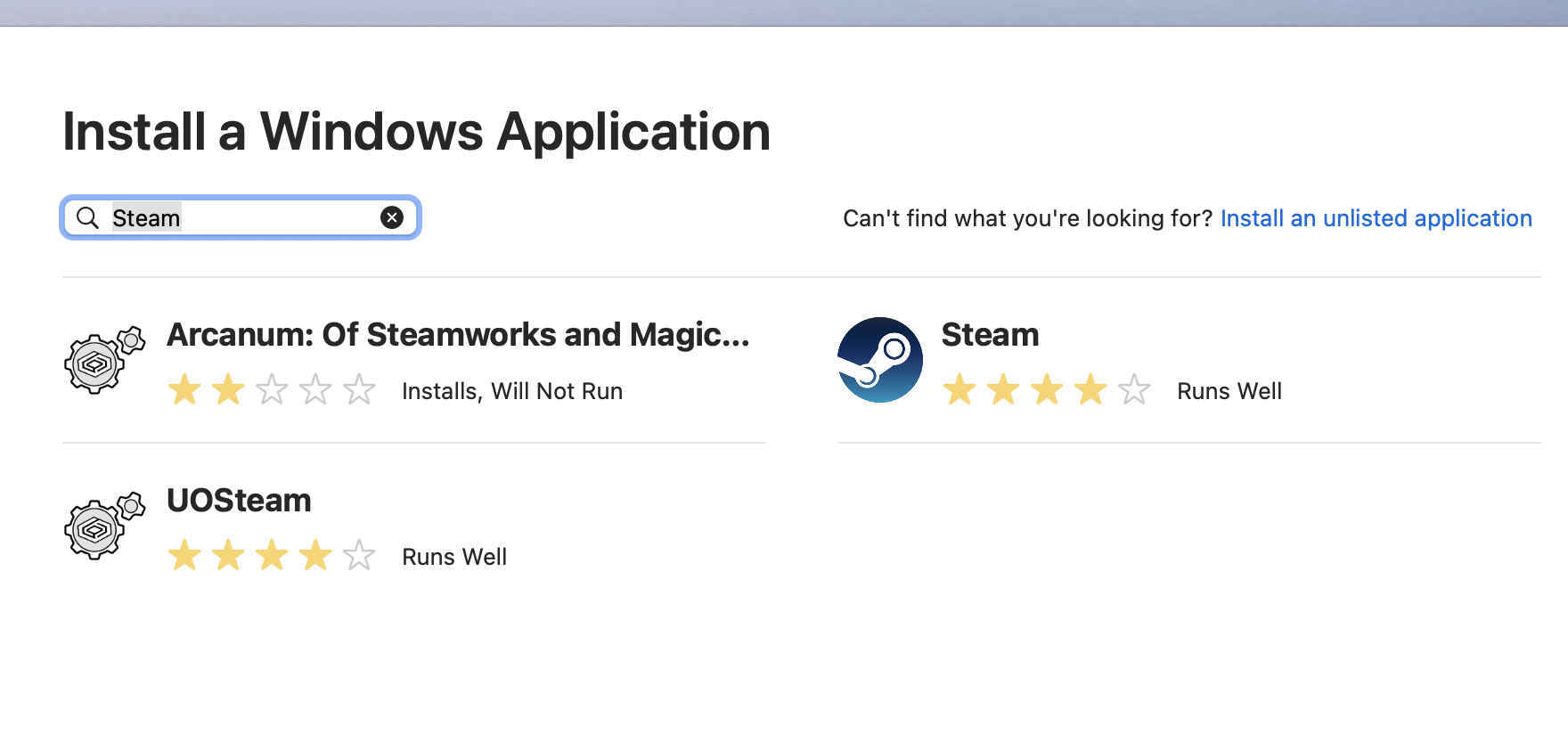Click the magnifying glass search icon
1568x743 pixels.
click(x=87, y=217)
